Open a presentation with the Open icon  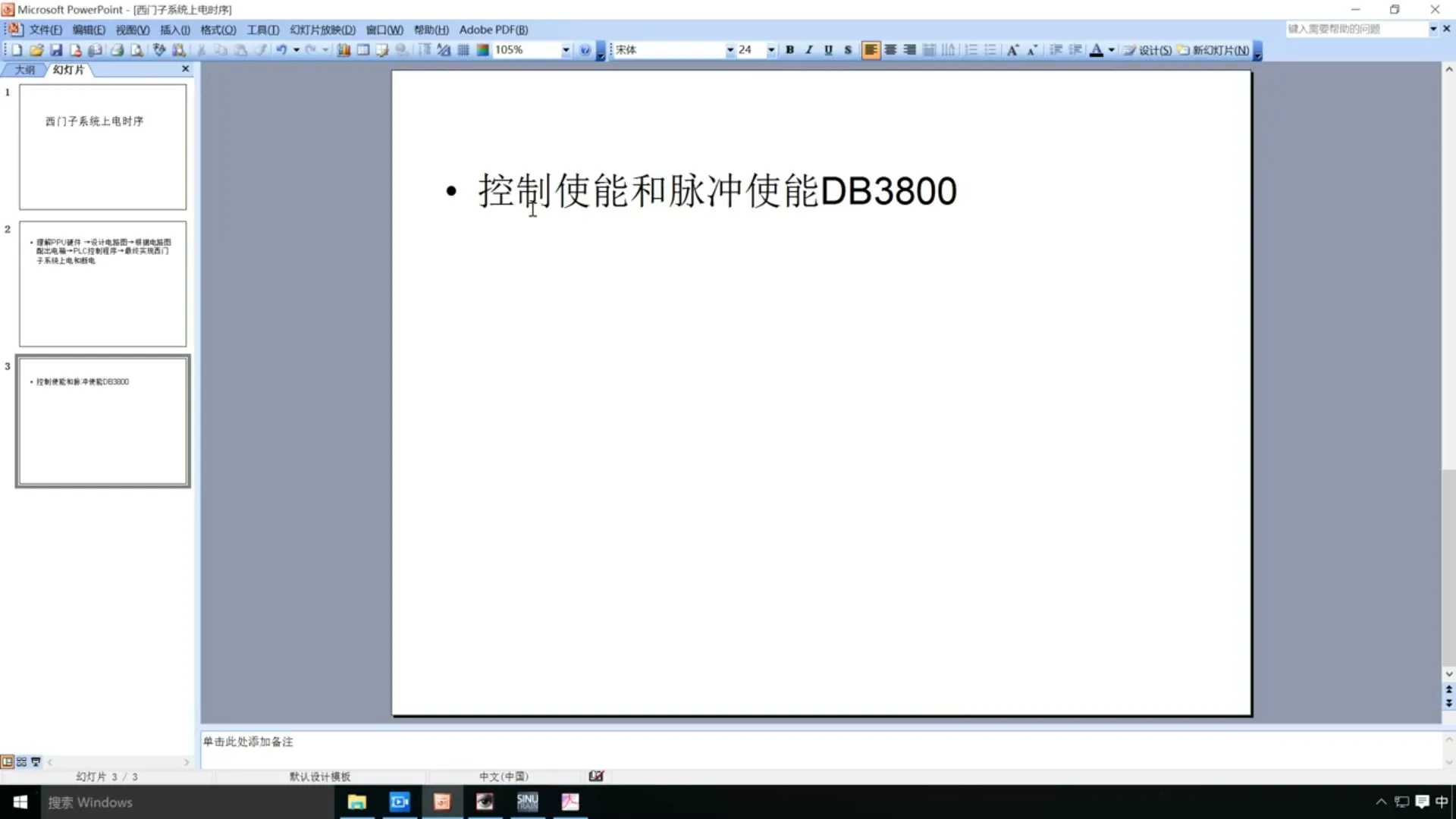pos(36,49)
